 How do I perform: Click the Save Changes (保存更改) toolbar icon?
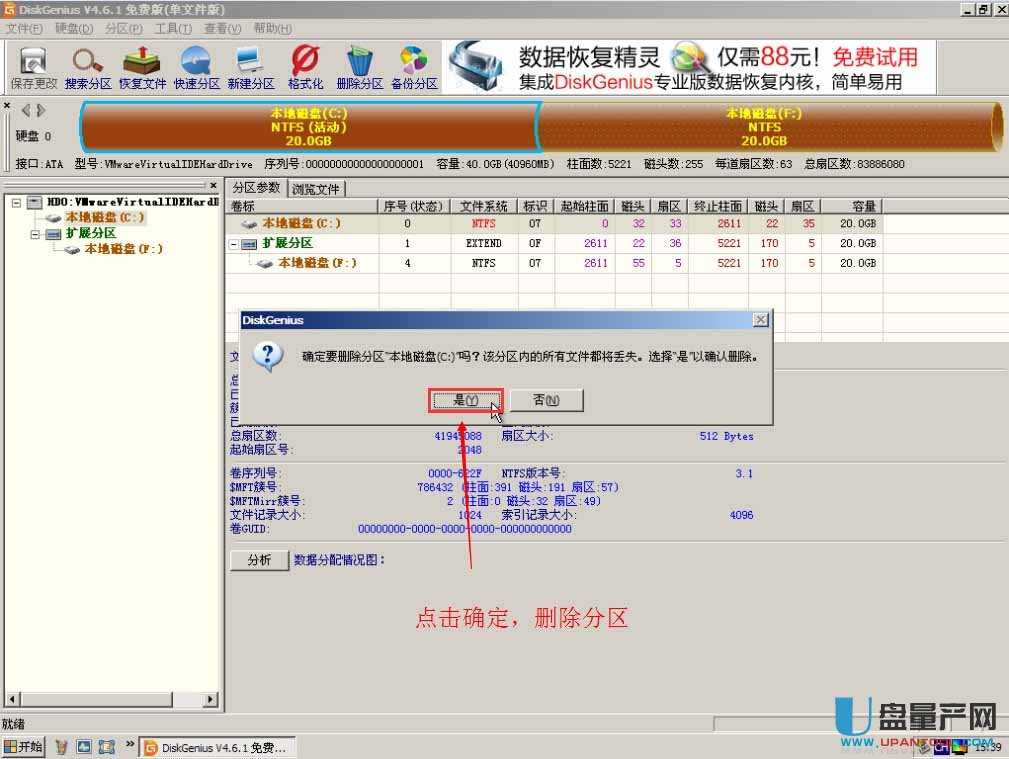34,67
